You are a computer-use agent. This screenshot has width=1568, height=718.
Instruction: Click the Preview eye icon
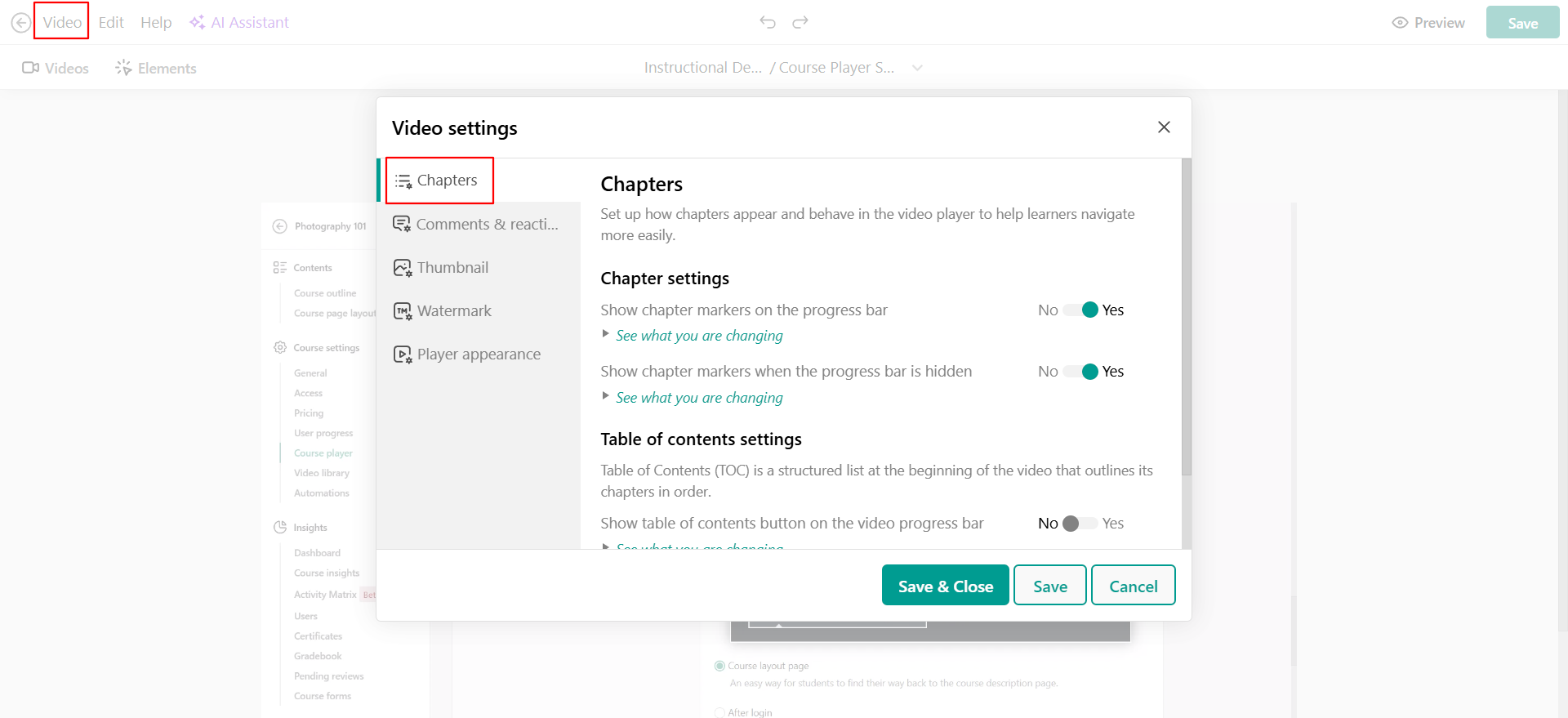[1400, 23]
